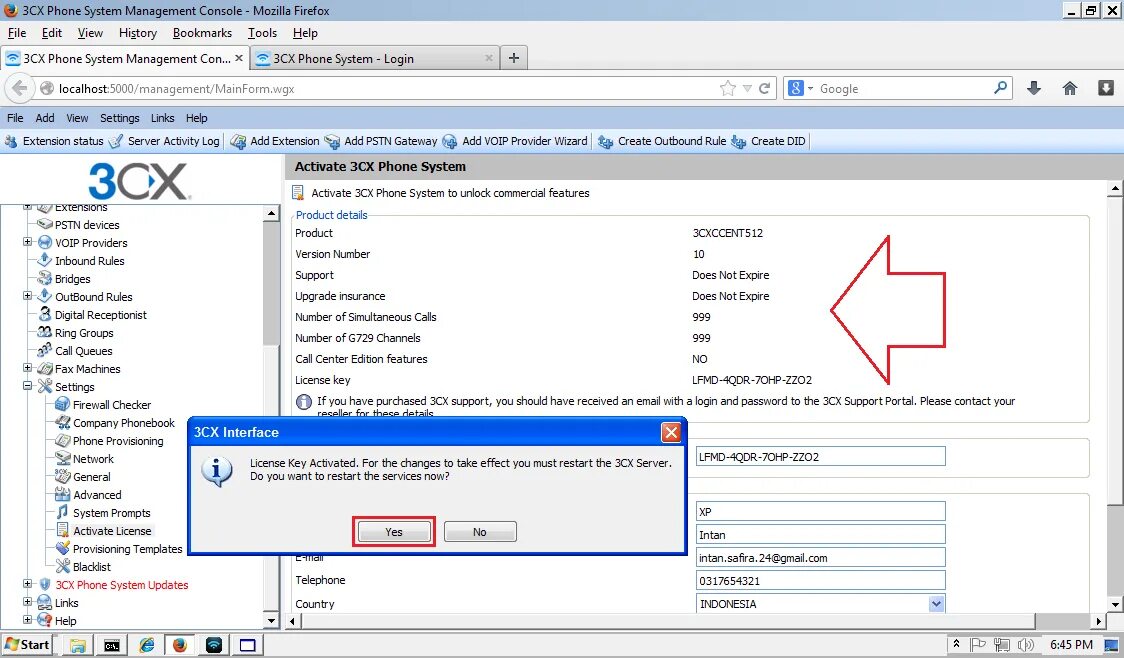
Task: Click Telephone input field
Action: pyautogui.click(x=820, y=581)
